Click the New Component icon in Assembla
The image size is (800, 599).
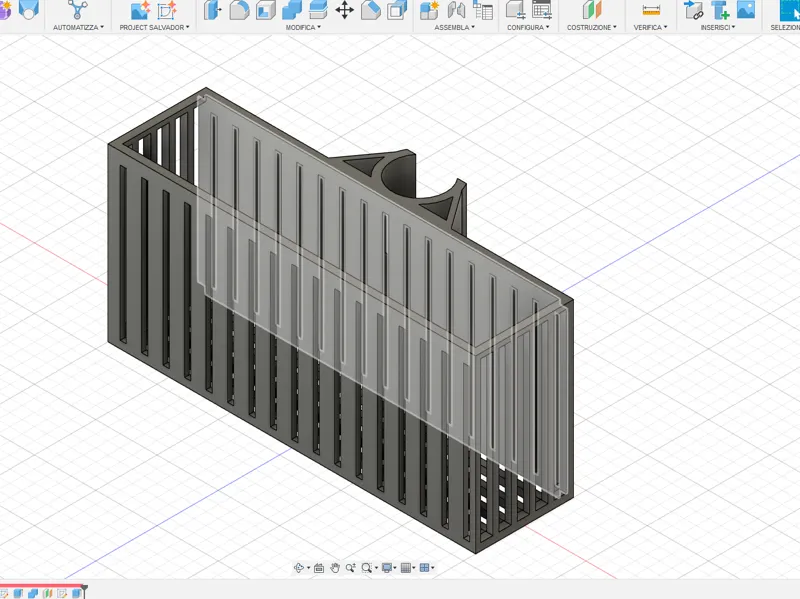[x=429, y=10]
